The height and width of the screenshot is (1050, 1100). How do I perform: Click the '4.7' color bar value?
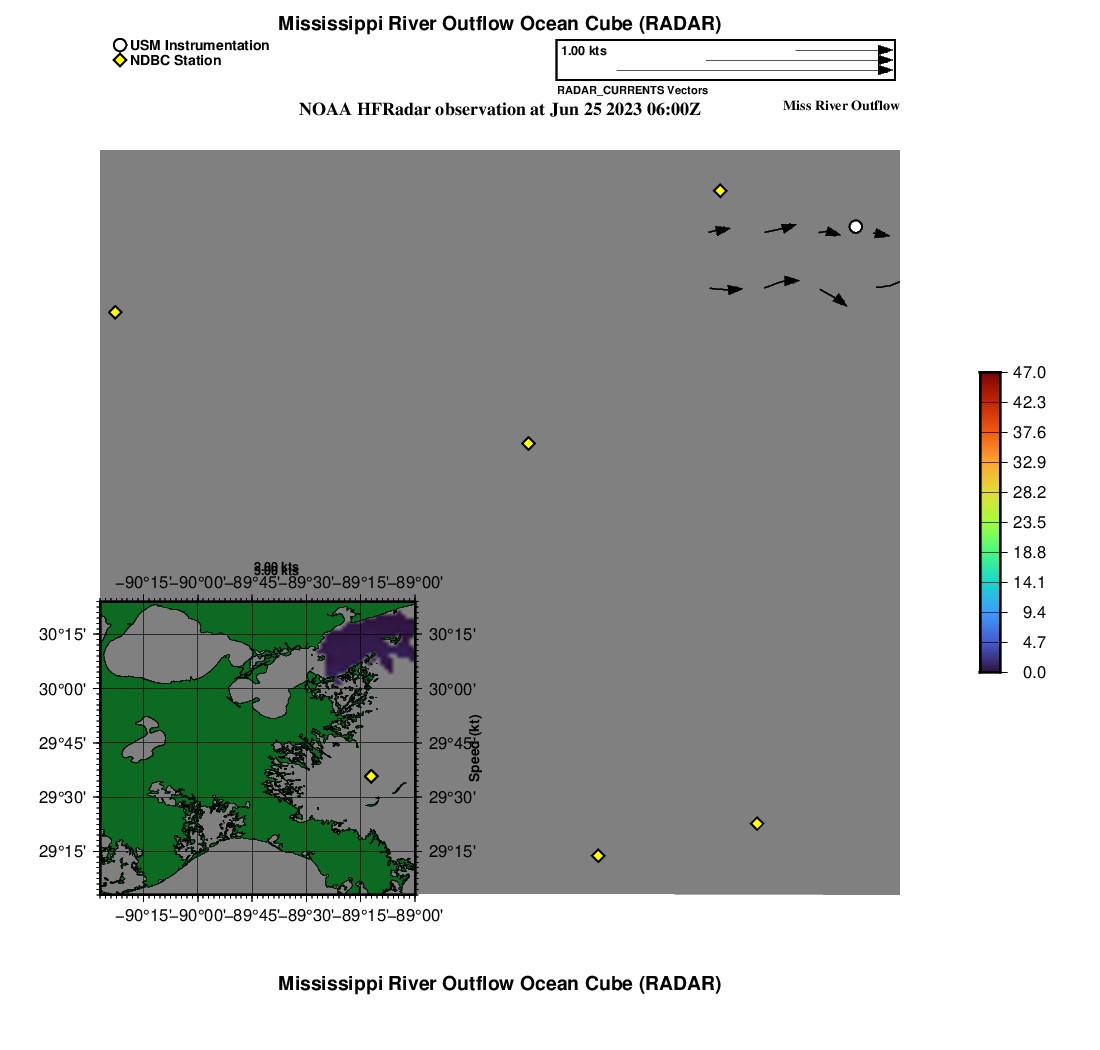(1034, 642)
